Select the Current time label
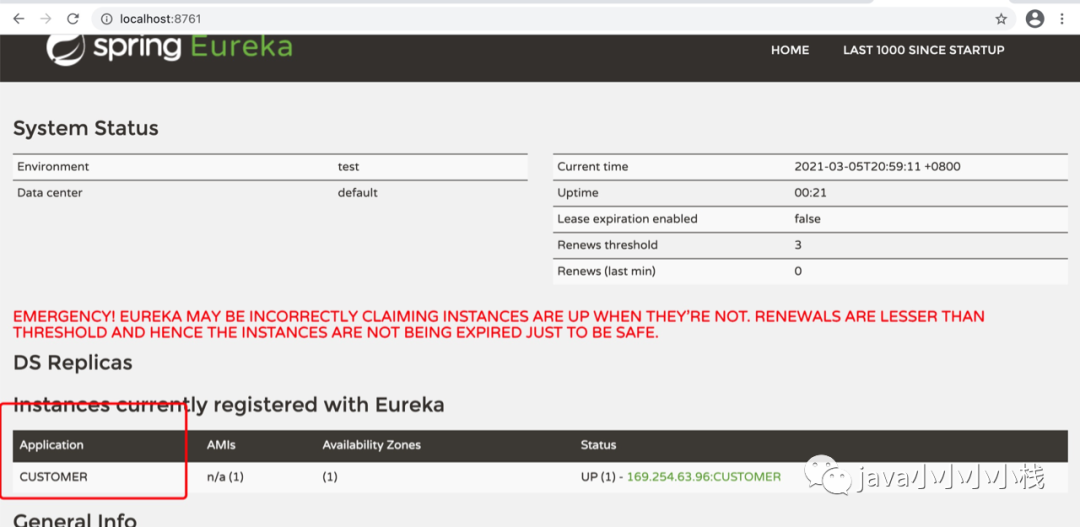 [593, 167]
